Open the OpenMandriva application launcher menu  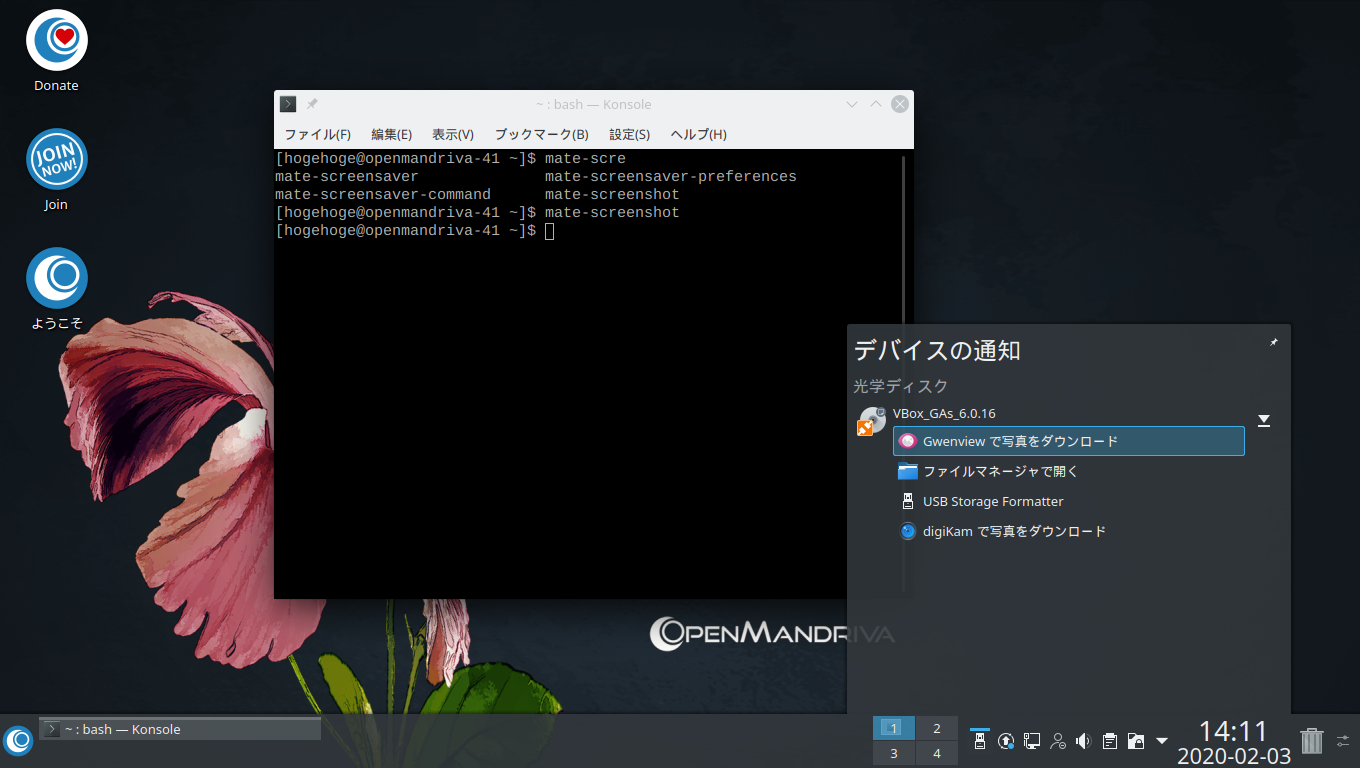click(x=18, y=740)
